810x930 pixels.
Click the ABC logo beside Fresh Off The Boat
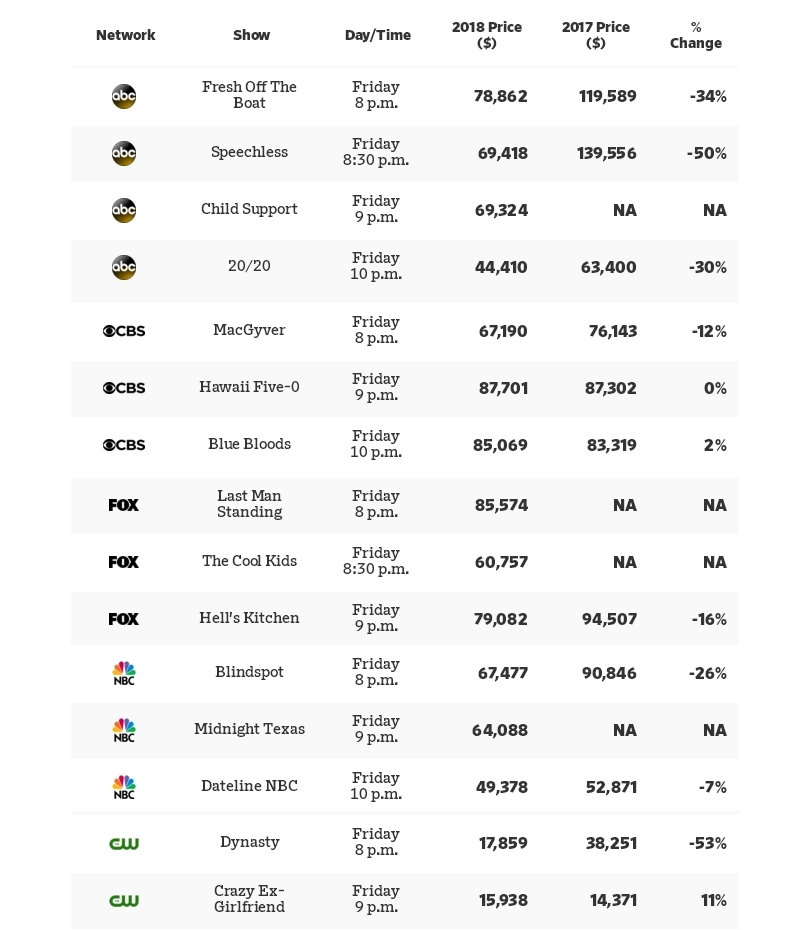coord(124,96)
